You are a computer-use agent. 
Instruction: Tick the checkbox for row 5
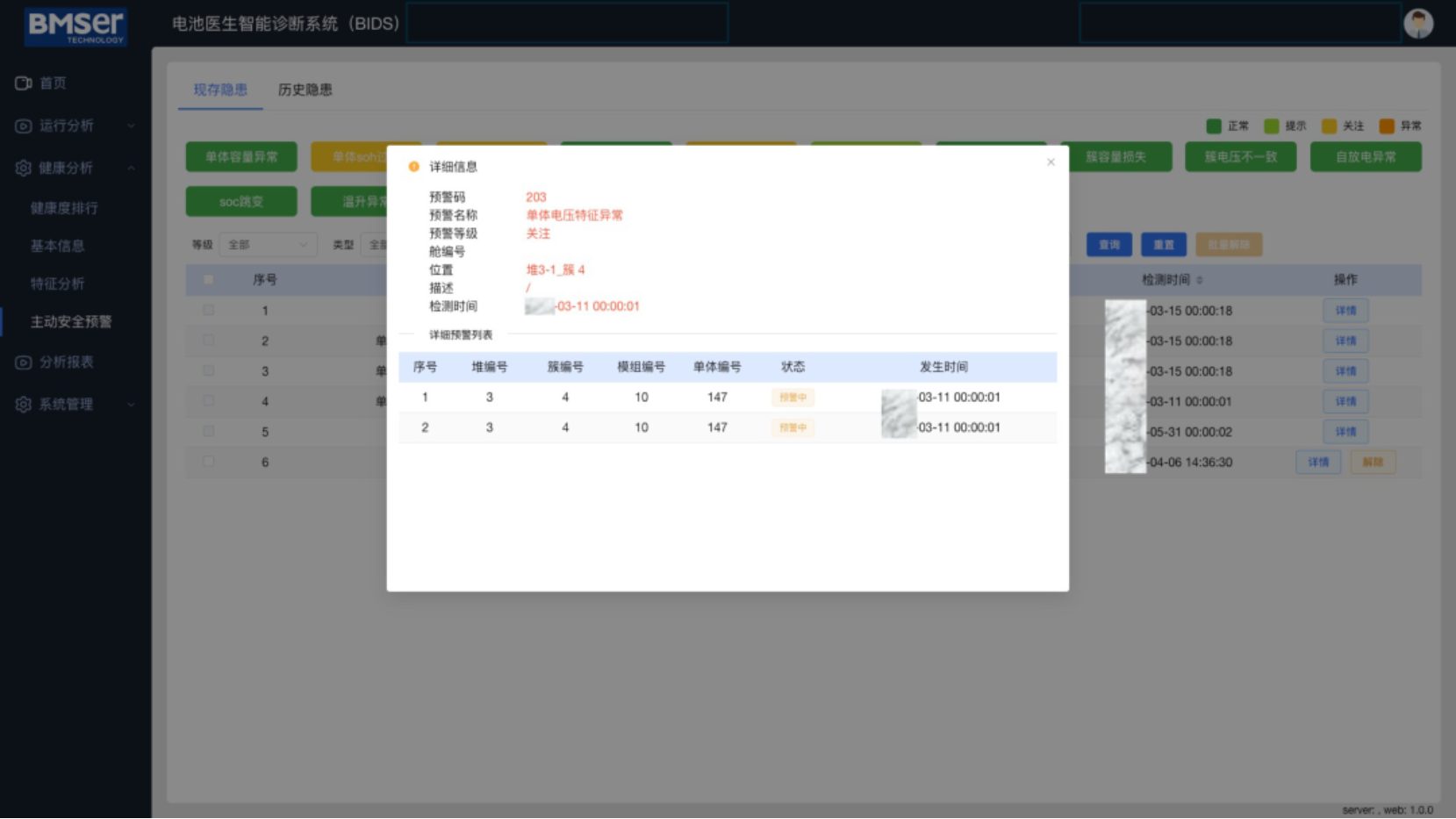click(x=208, y=431)
